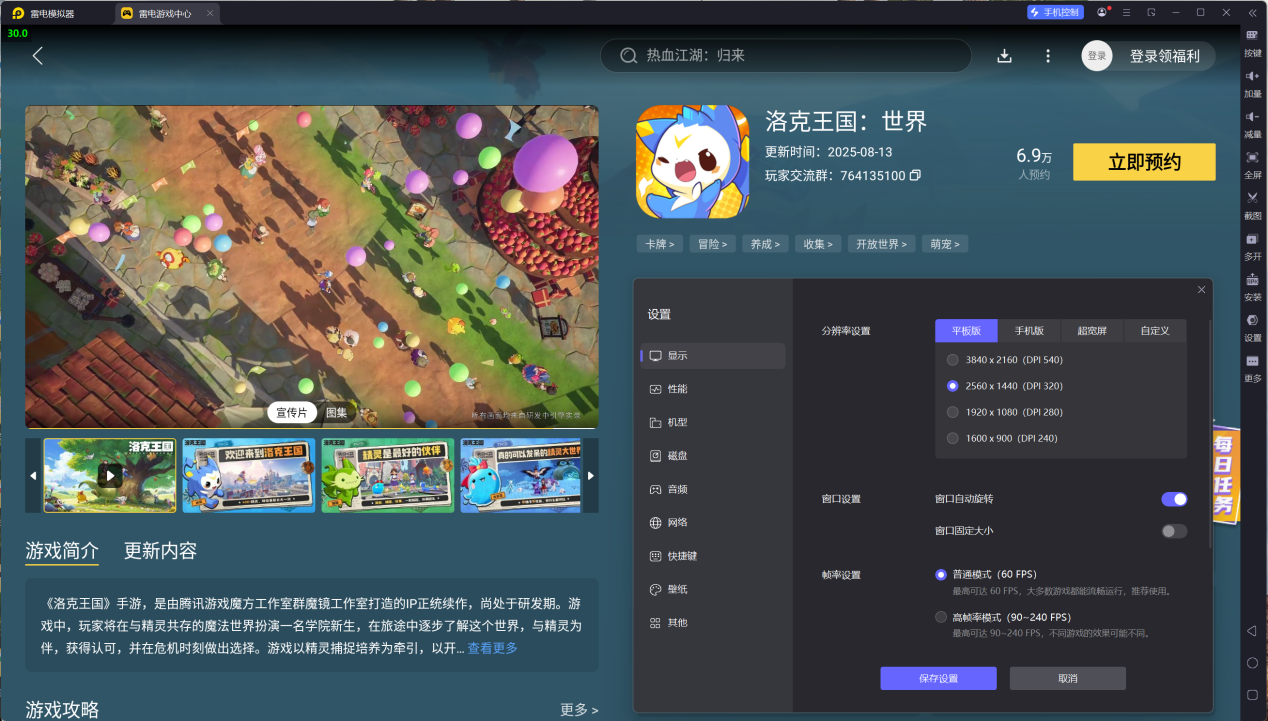Open the 养成 tag

pos(766,244)
